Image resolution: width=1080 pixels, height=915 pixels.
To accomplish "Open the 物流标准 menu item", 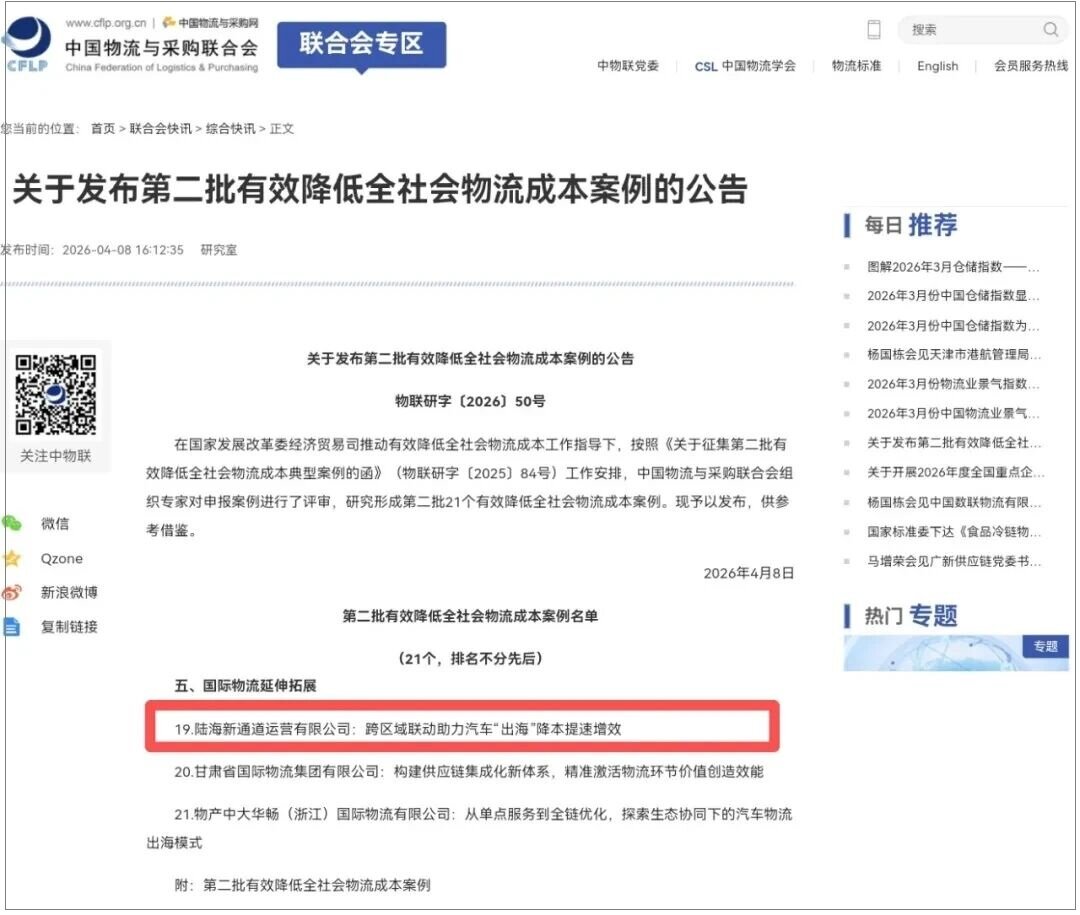I will pyautogui.click(x=856, y=66).
